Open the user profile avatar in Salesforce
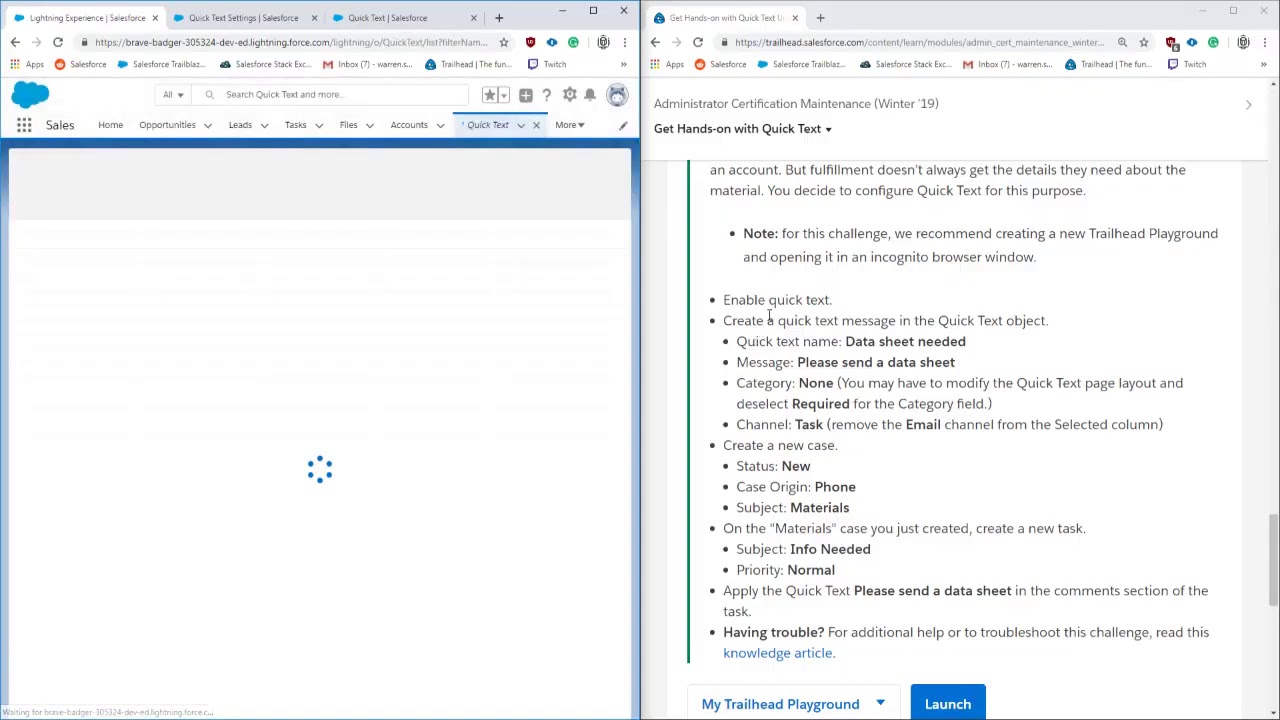Viewport: 1280px width, 720px height. tap(617, 95)
